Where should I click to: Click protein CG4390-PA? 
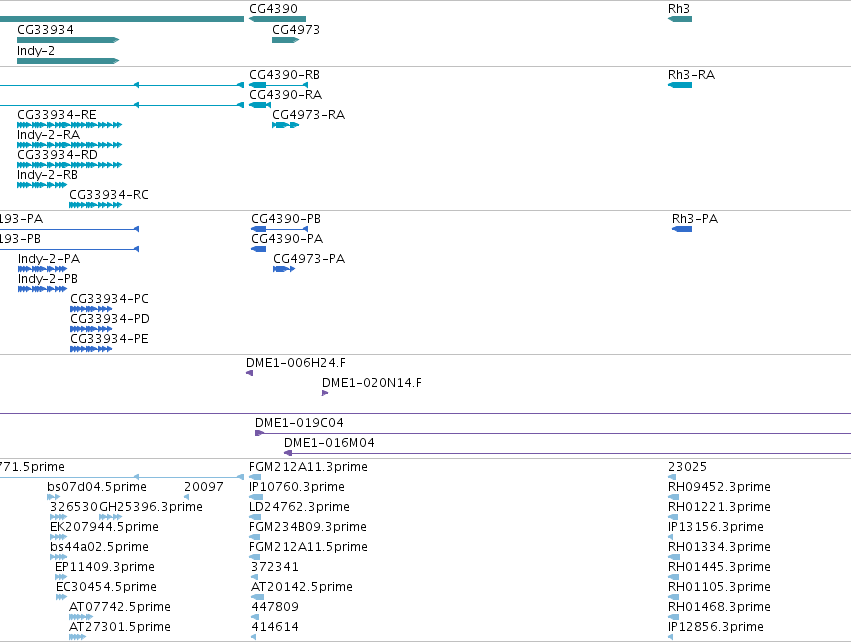pyautogui.click(x=259, y=250)
